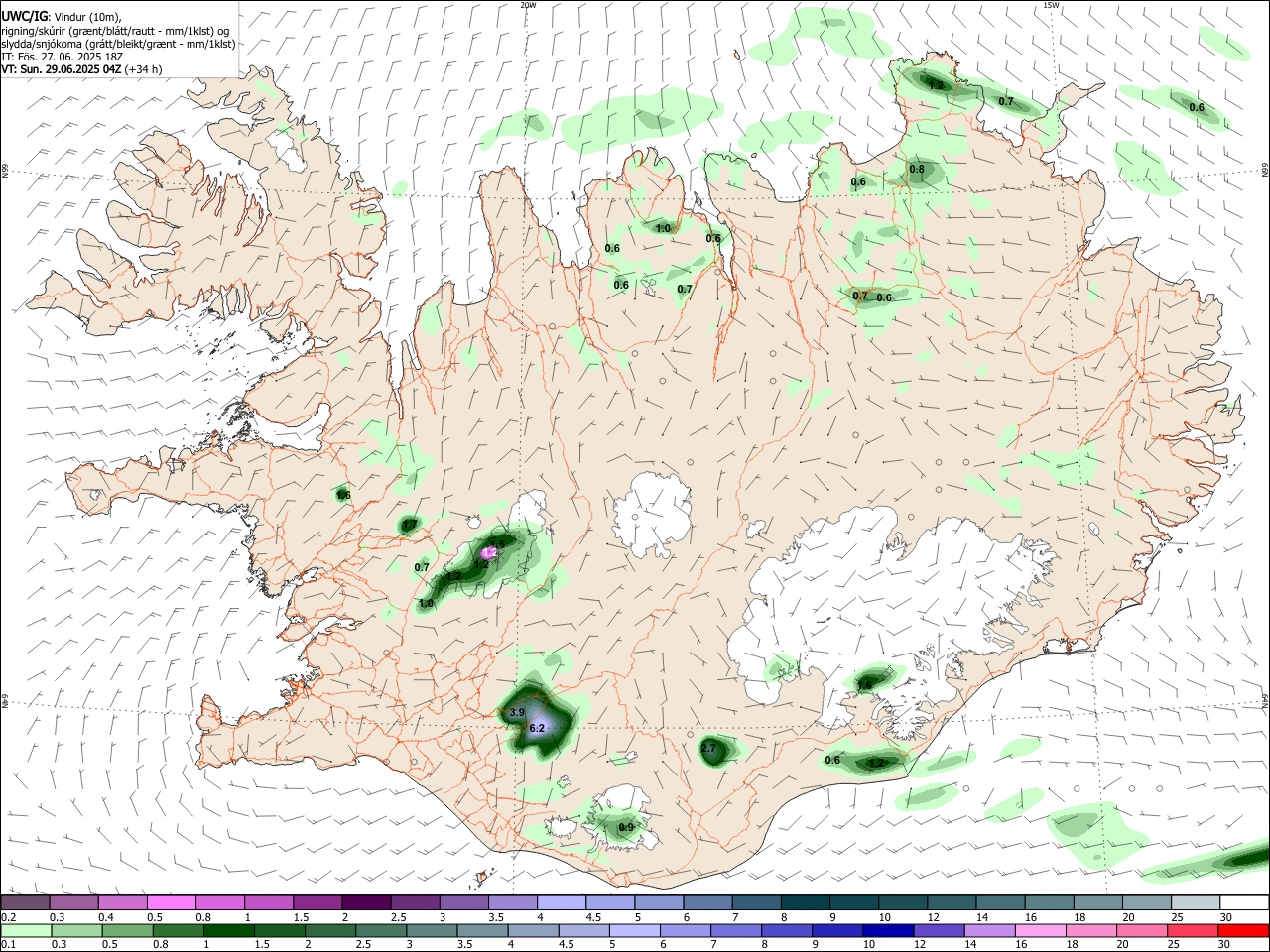The width and height of the screenshot is (1270, 952).
Task: Pick the white swatch ending the snow legend
Action: 1244,903
